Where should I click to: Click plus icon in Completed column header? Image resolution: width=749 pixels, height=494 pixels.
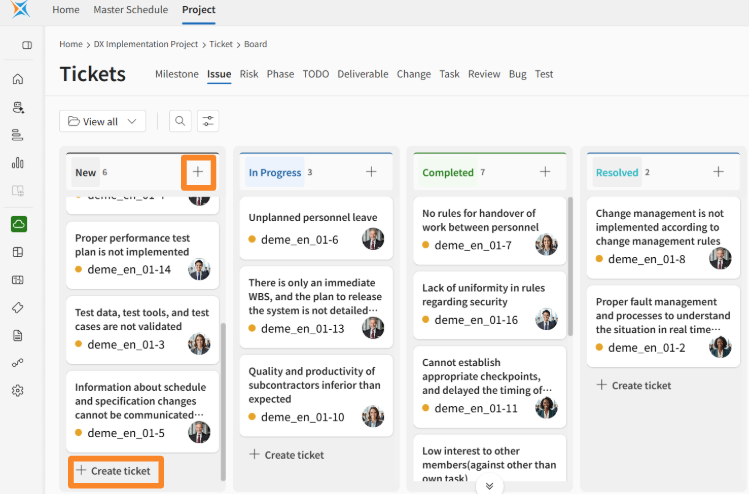(545, 172)
